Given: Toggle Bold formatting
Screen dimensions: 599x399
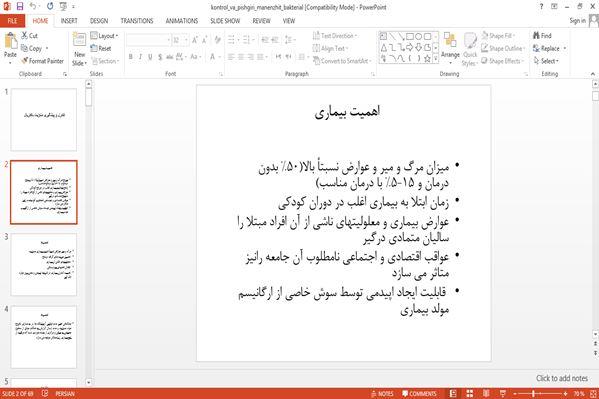Looking at the screenshot, I should (131, 57).
